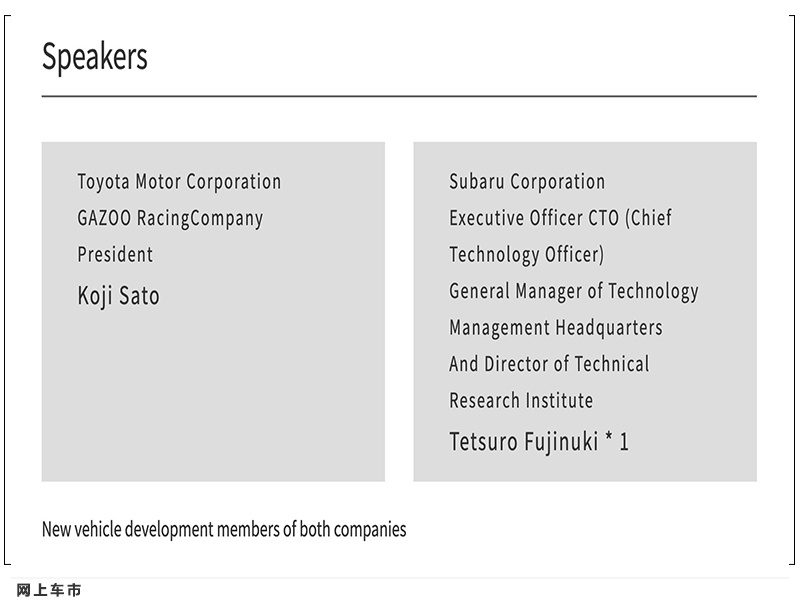
Task: Click the President title text
Action: [x=115, y=255]
